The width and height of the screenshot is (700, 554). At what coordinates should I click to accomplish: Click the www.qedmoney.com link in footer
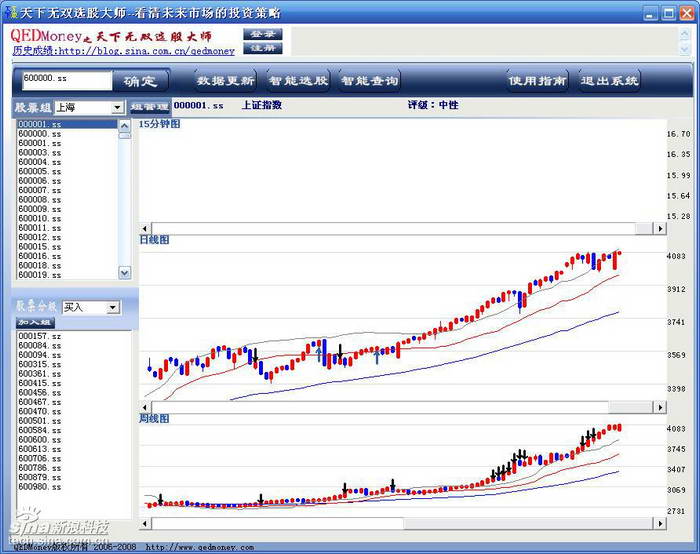point(200,547)
